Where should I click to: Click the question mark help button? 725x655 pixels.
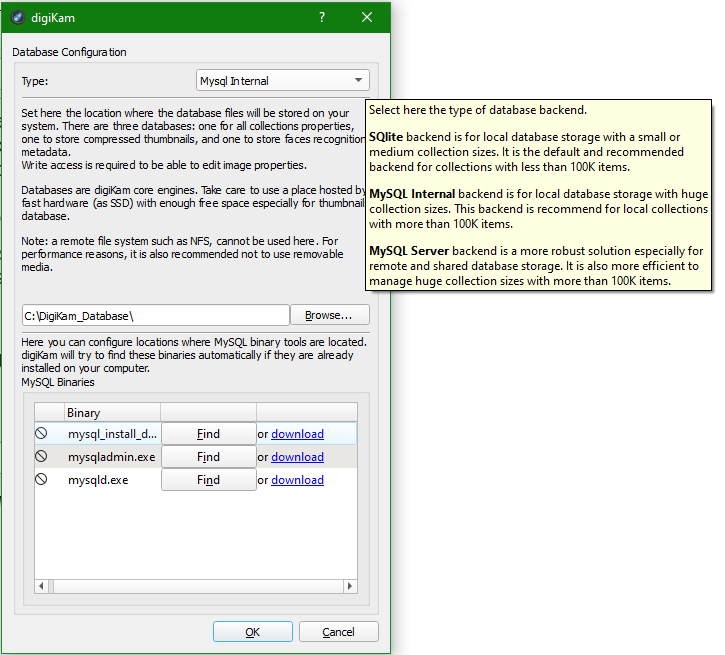click(322, 18)
